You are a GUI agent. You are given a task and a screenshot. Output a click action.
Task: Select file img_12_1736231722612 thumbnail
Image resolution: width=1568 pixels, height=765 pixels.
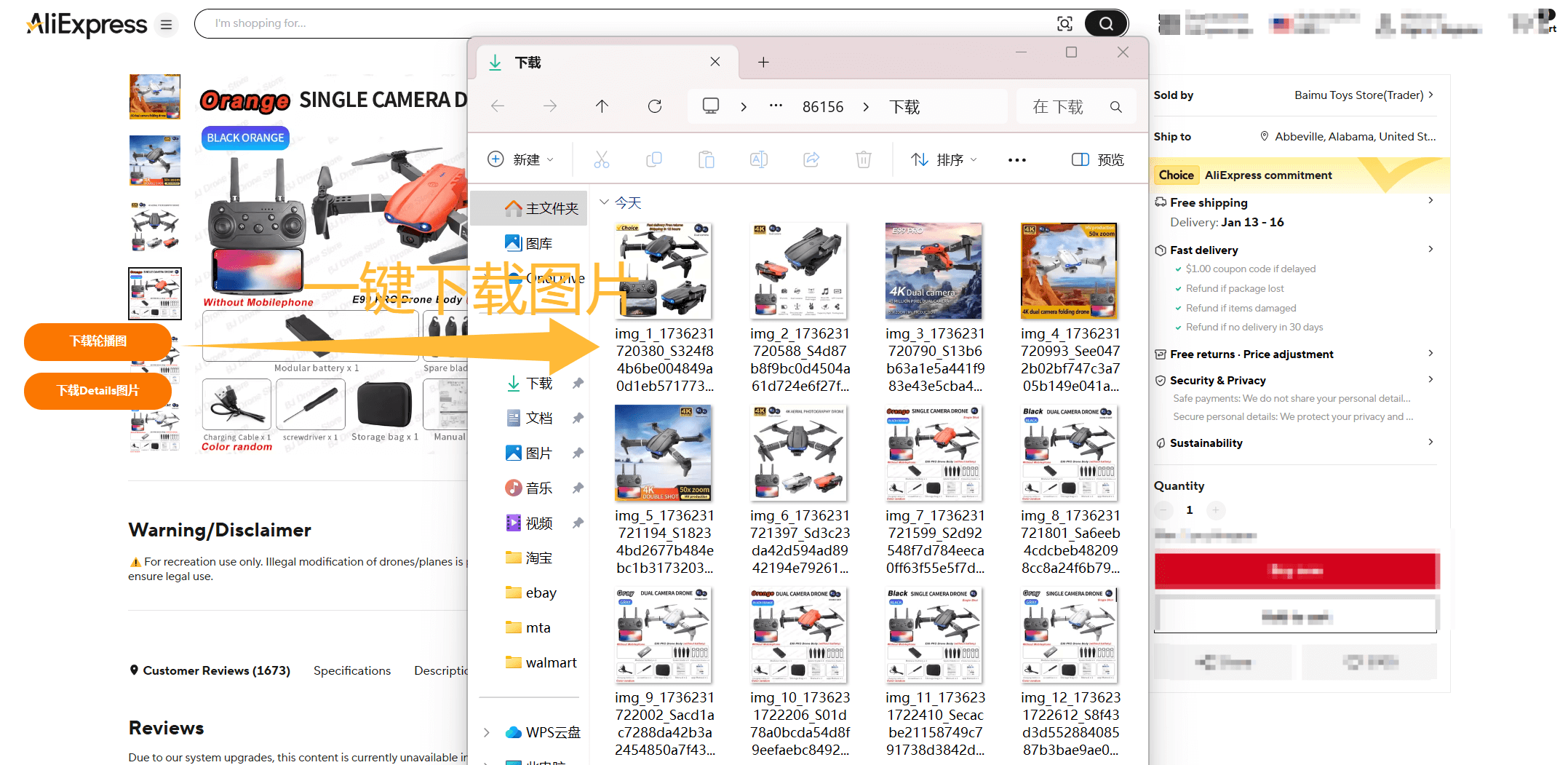pyautogui.click(x=1069, y=635)
